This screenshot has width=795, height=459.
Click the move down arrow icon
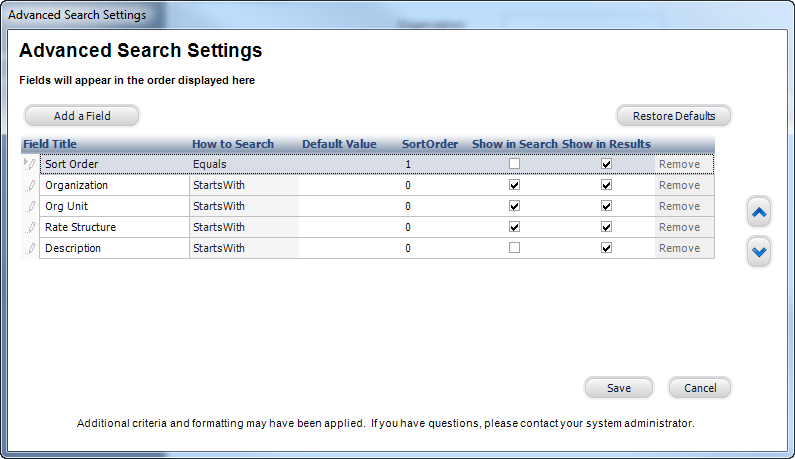pyautogui.click(x=759, y=252)
